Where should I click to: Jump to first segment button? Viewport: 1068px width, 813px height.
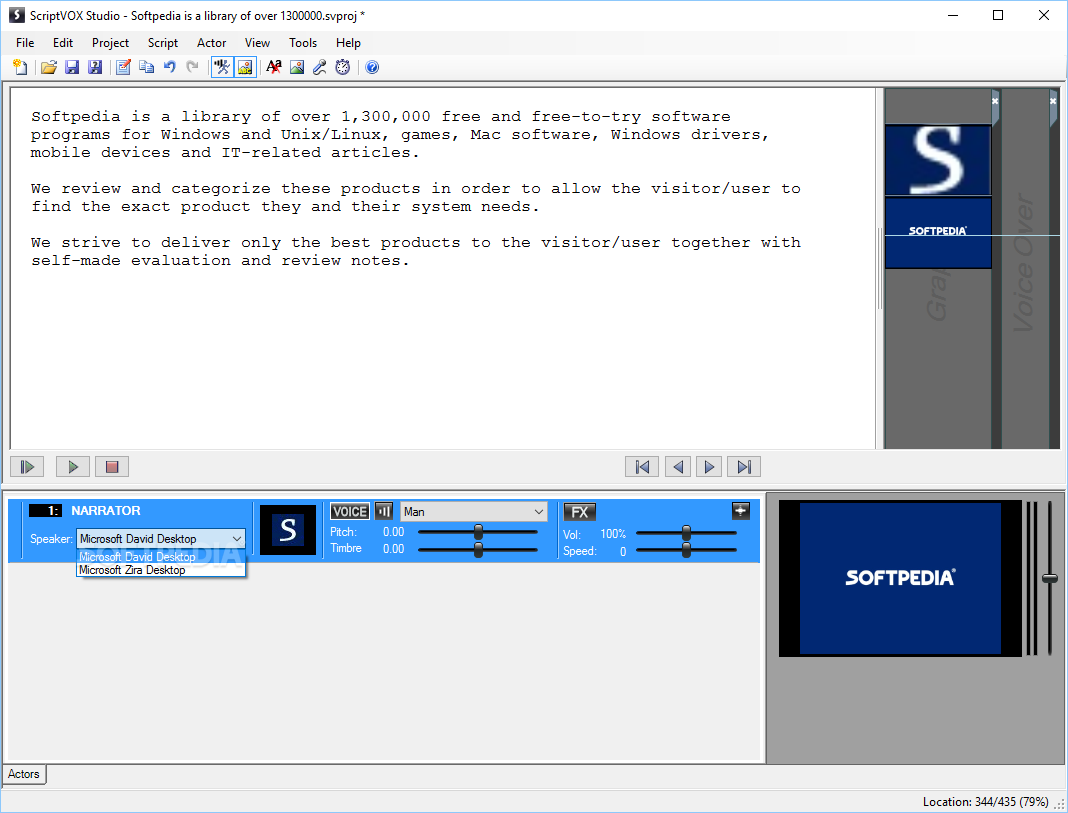pos(642,466)
